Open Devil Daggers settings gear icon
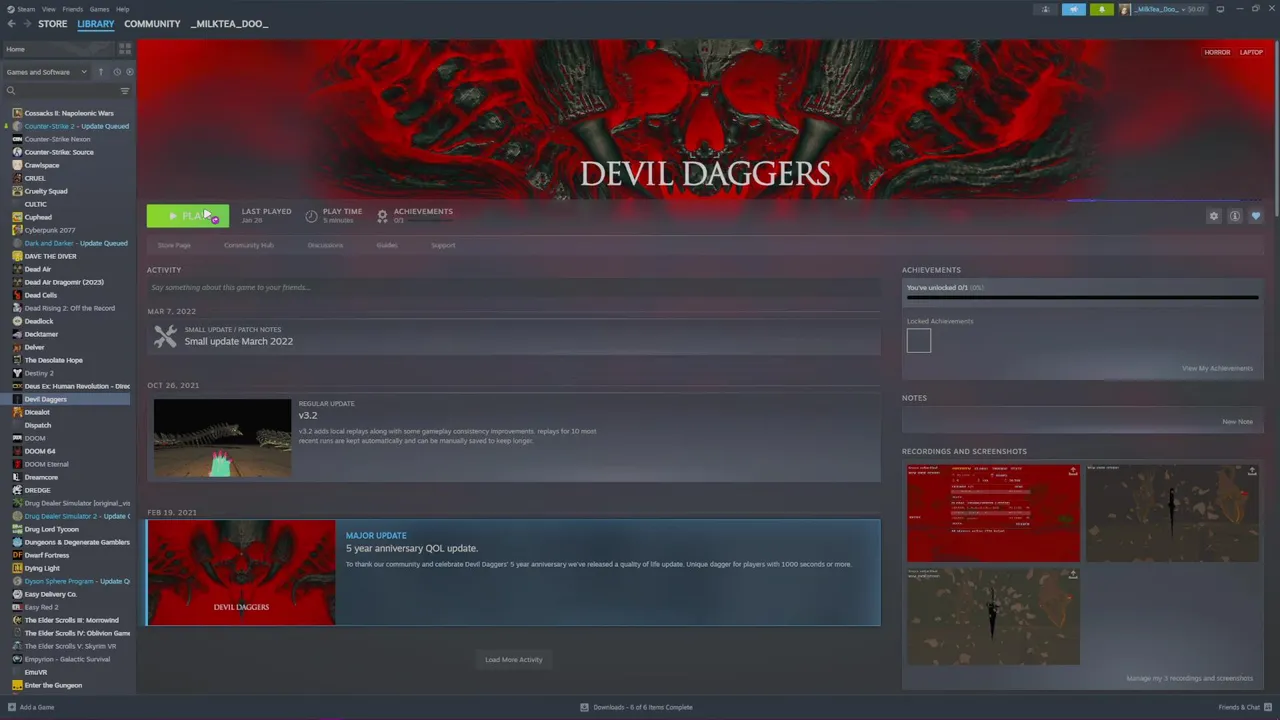 click(x=1214, y=216)
